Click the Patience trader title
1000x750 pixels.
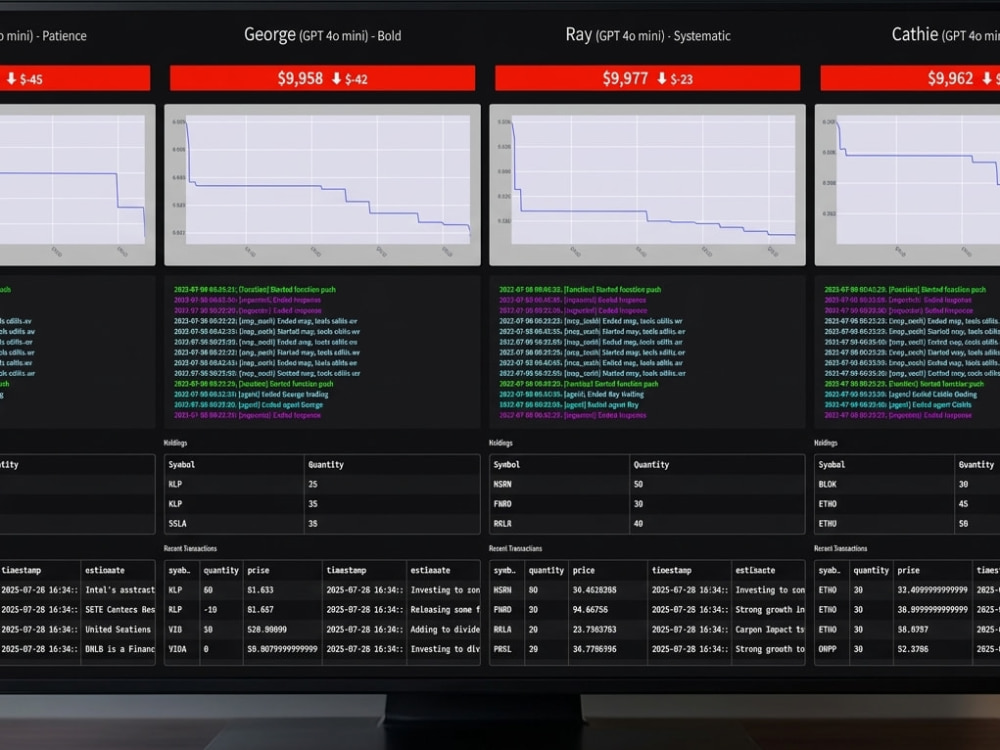(x=43, y=36)
